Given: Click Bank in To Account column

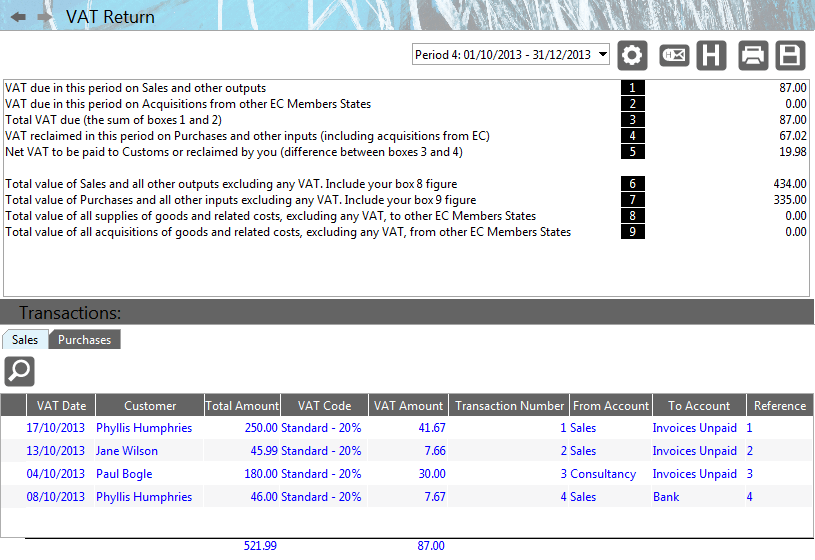Looking at the screenshot, I should point(666,497).
